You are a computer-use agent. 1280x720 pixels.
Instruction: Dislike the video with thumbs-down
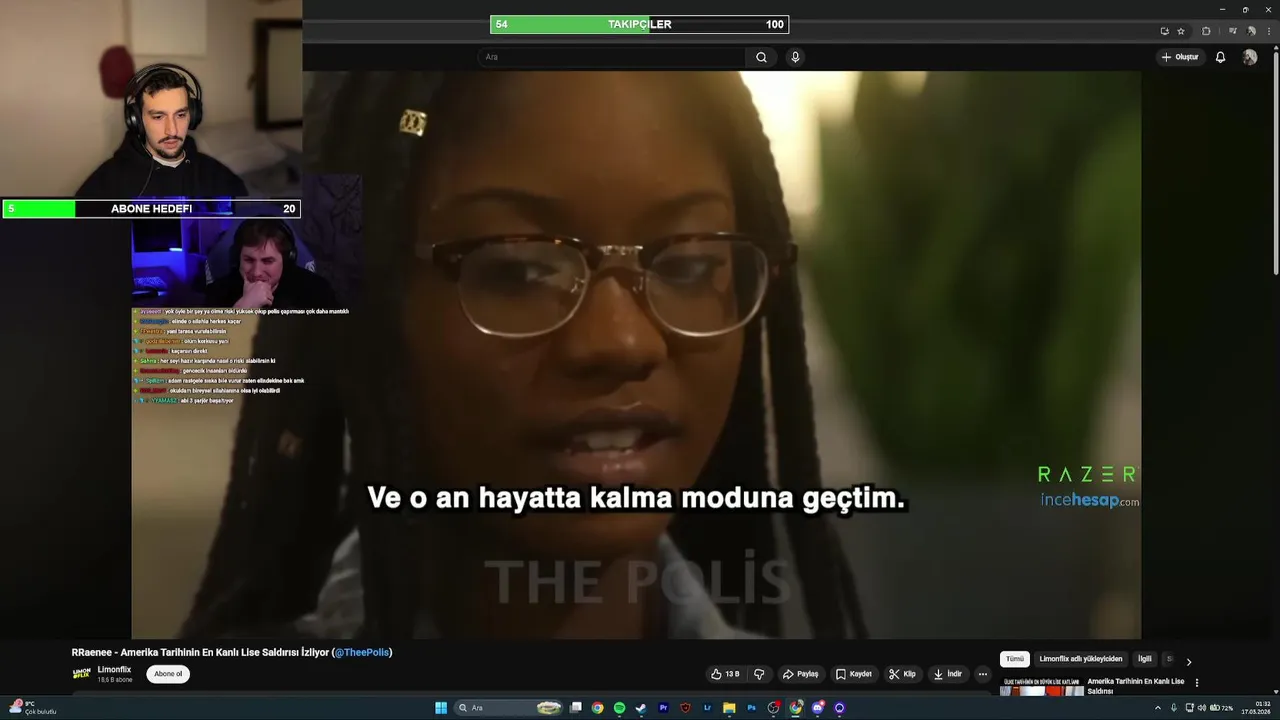tap(759, 674)
